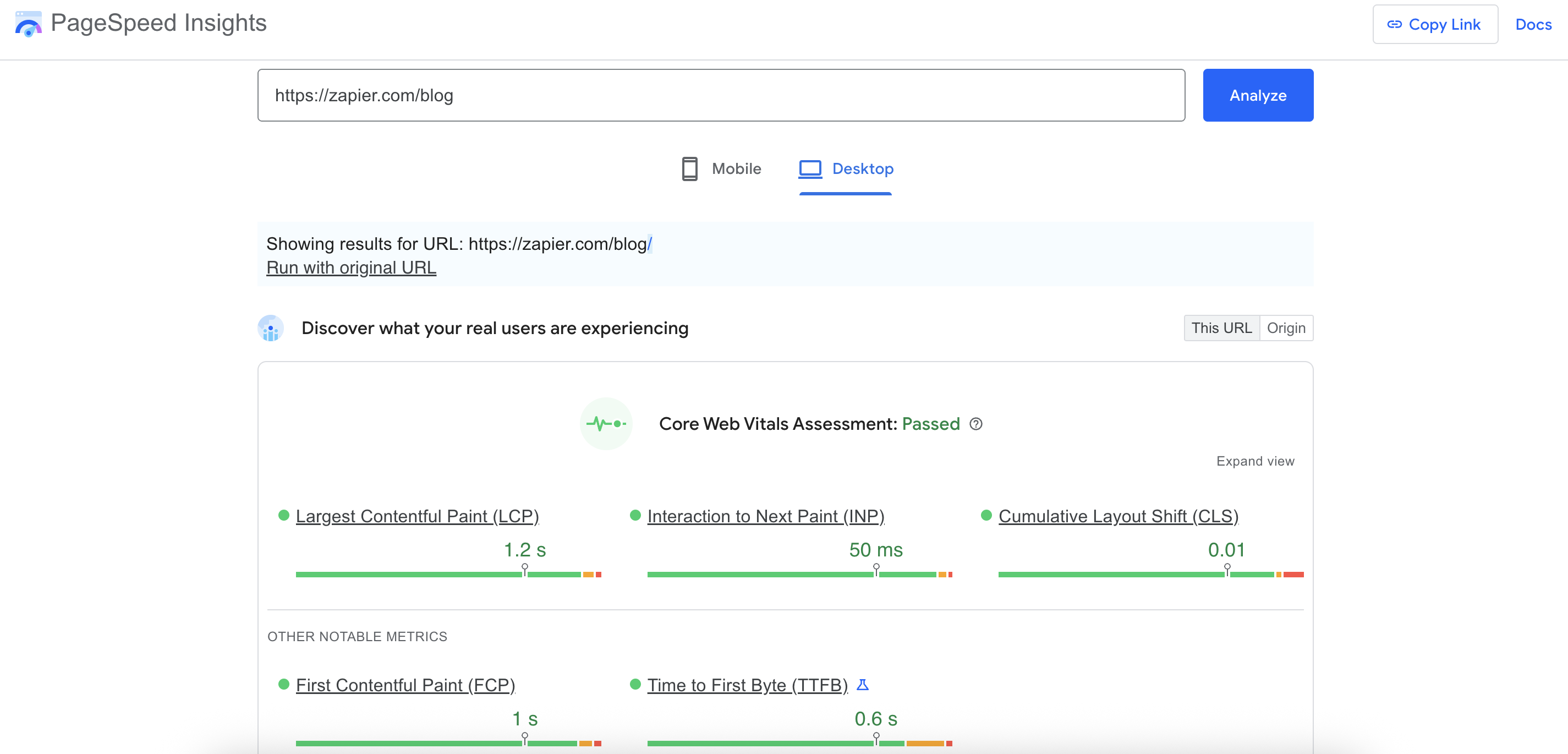Image resolution: width=1568 pixels, height=754 pixels.
Task: Open Interaction to Next Paint (INP) link
Action: click(x=766, y=516)
